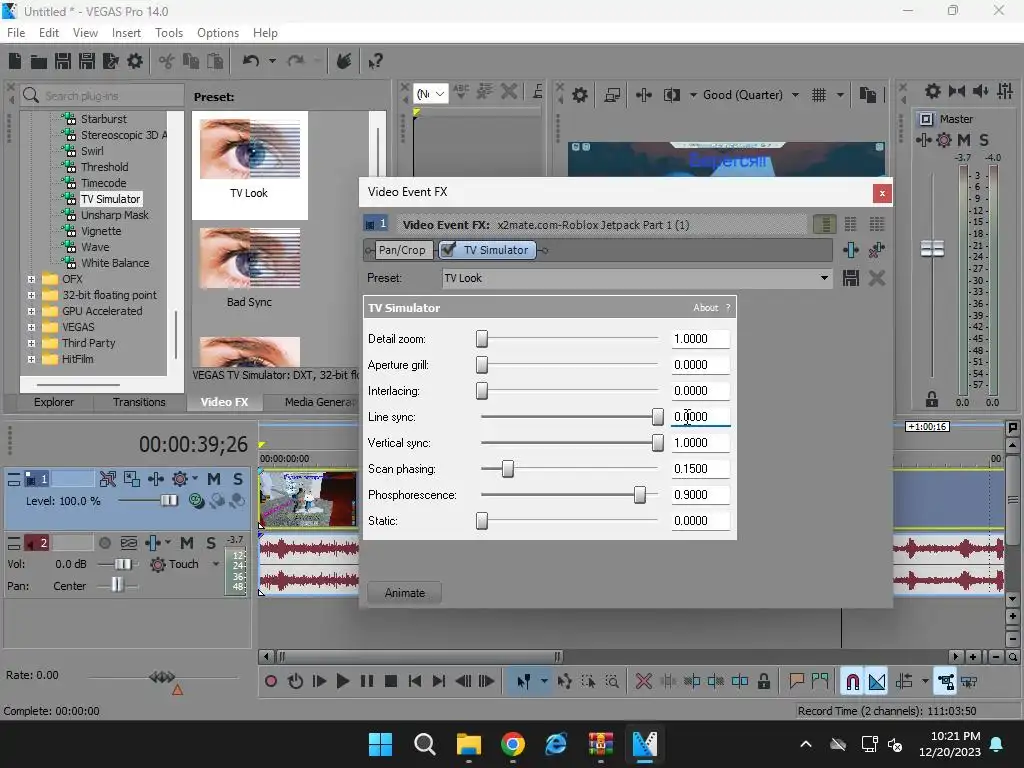Open preview Project Video Properties gear

click(580, 95)
